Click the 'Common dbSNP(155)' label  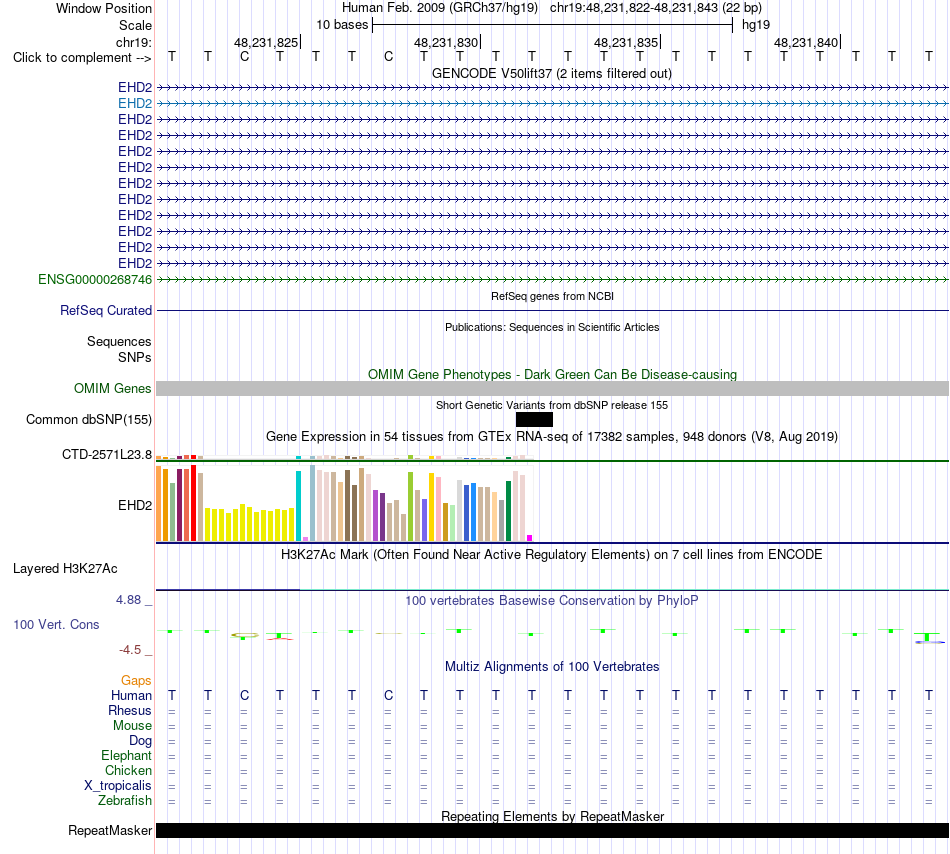88,420
